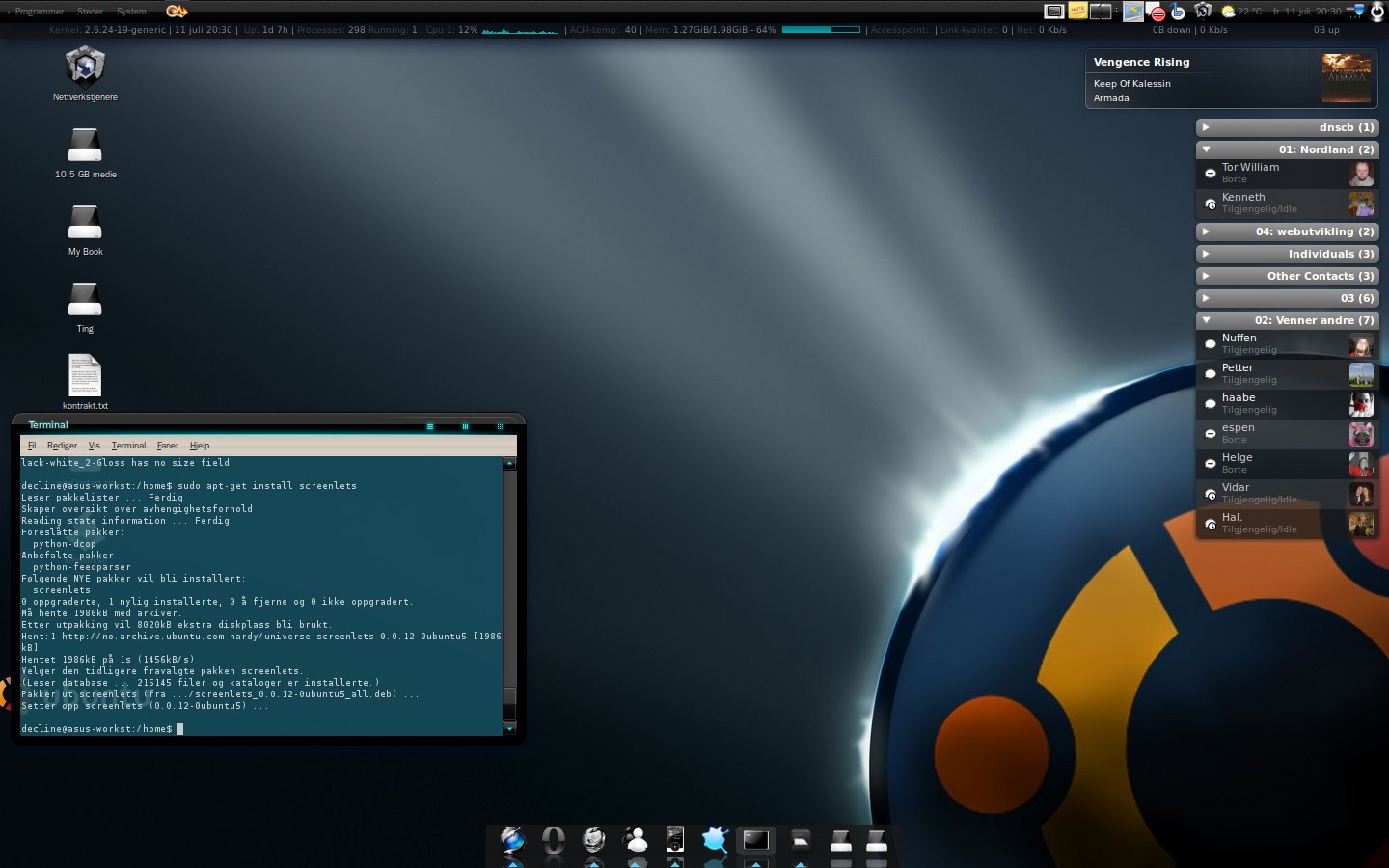
Task: Click the Terminal window title bar text
Action: pyautogui.click(x=48, y=425)
